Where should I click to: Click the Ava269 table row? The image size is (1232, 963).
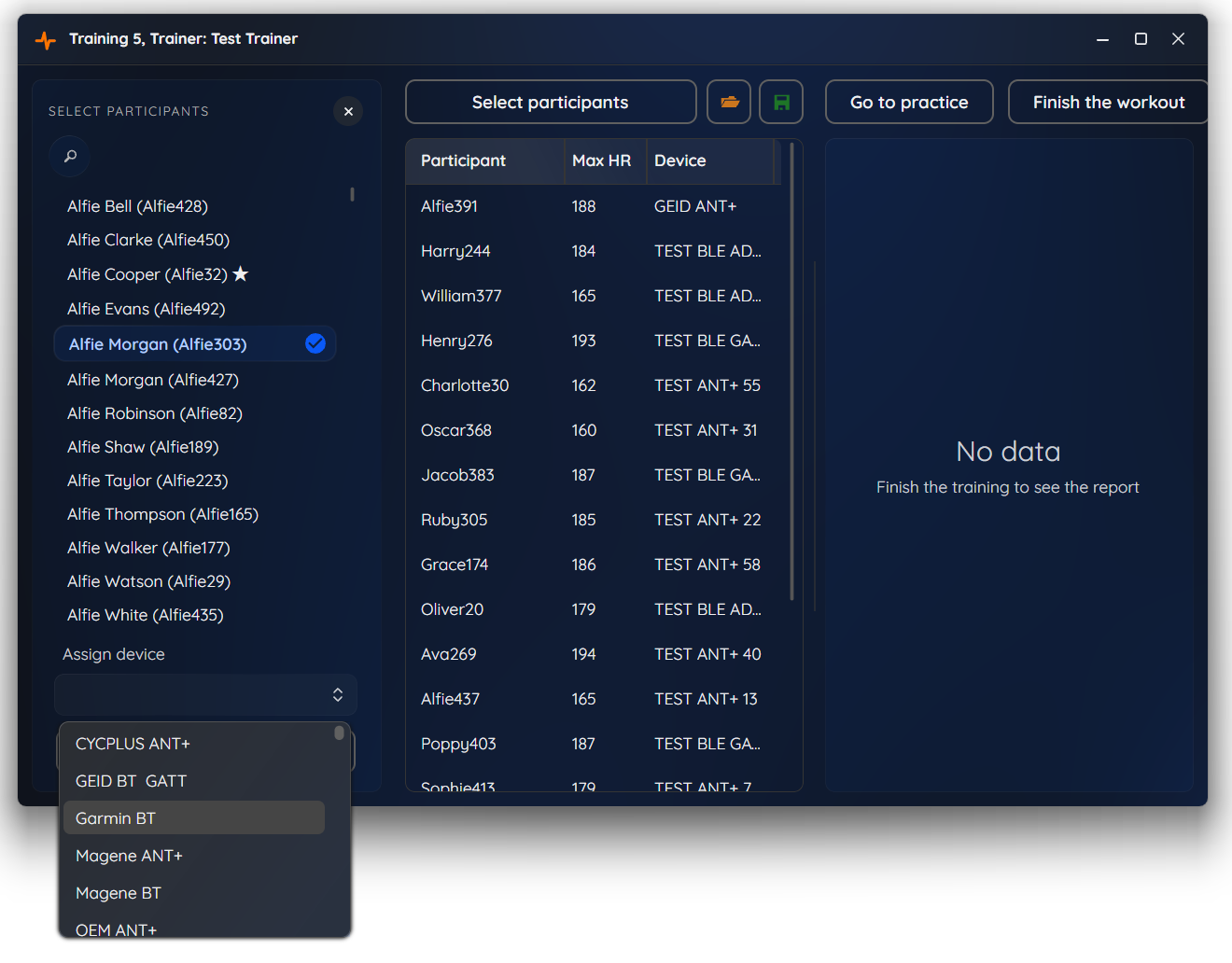point(594,654)
